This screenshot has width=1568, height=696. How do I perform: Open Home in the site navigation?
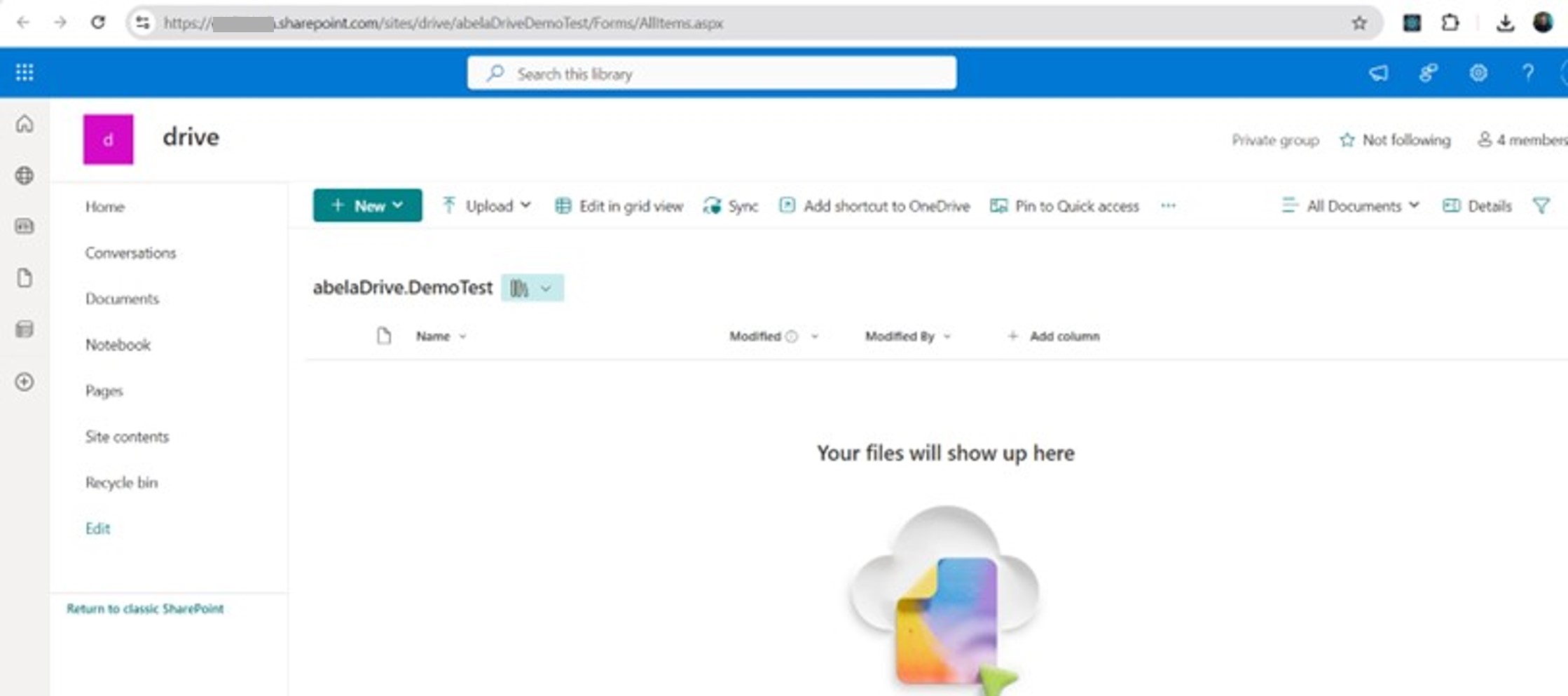(x=105, y=207)
